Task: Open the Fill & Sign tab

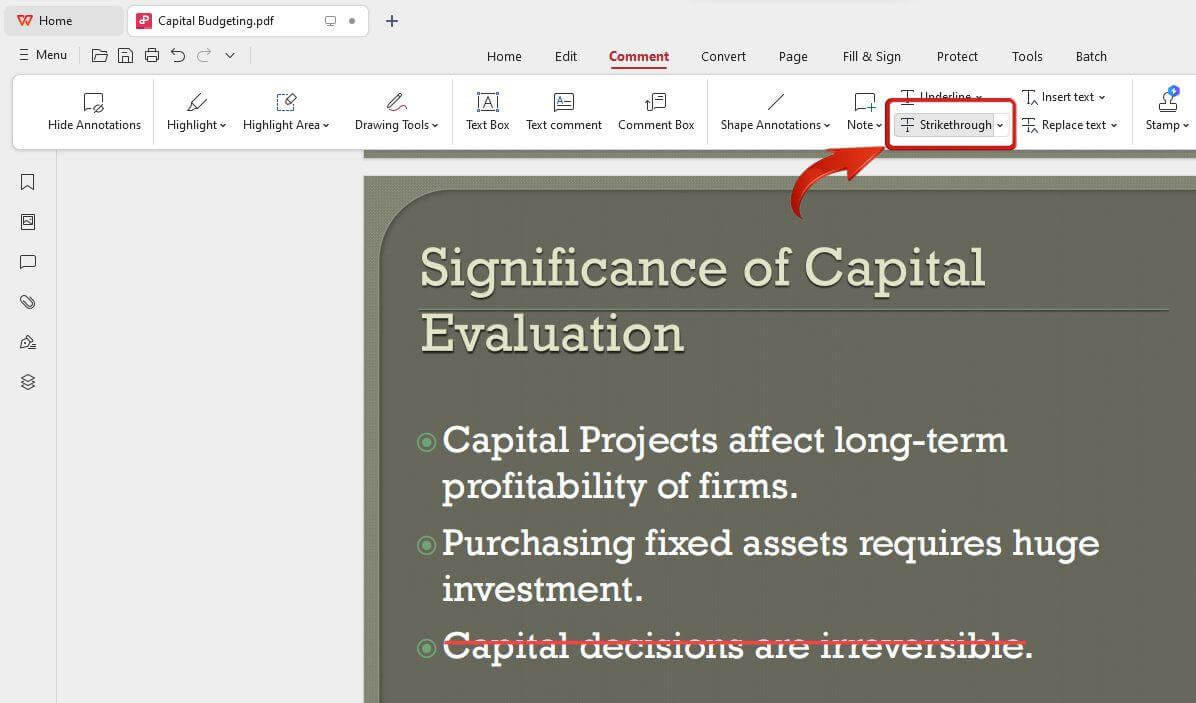Action: [871, 57]
